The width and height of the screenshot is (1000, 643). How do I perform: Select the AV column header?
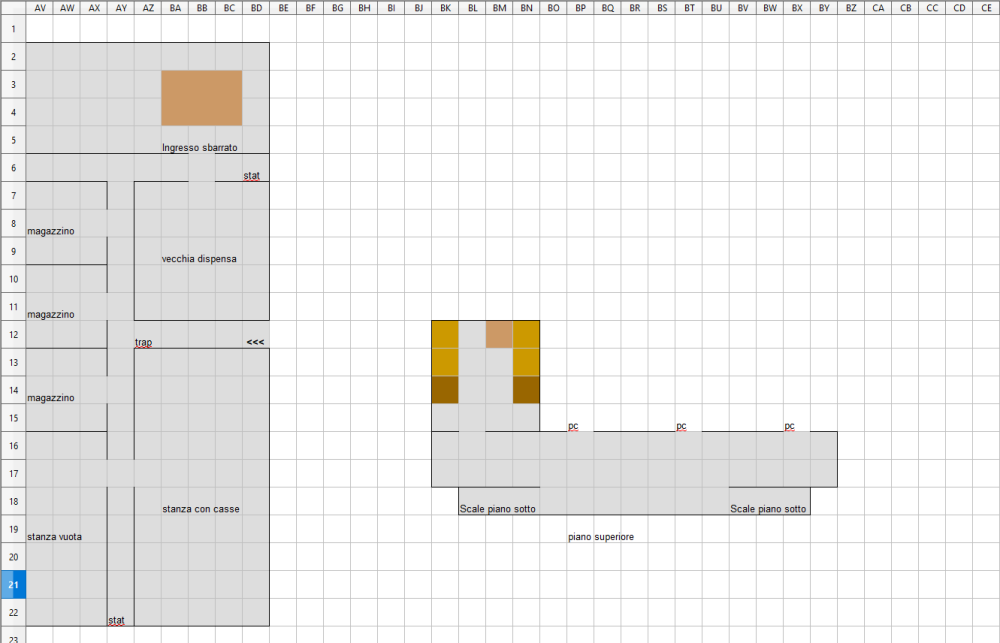[x=40, y=8]
